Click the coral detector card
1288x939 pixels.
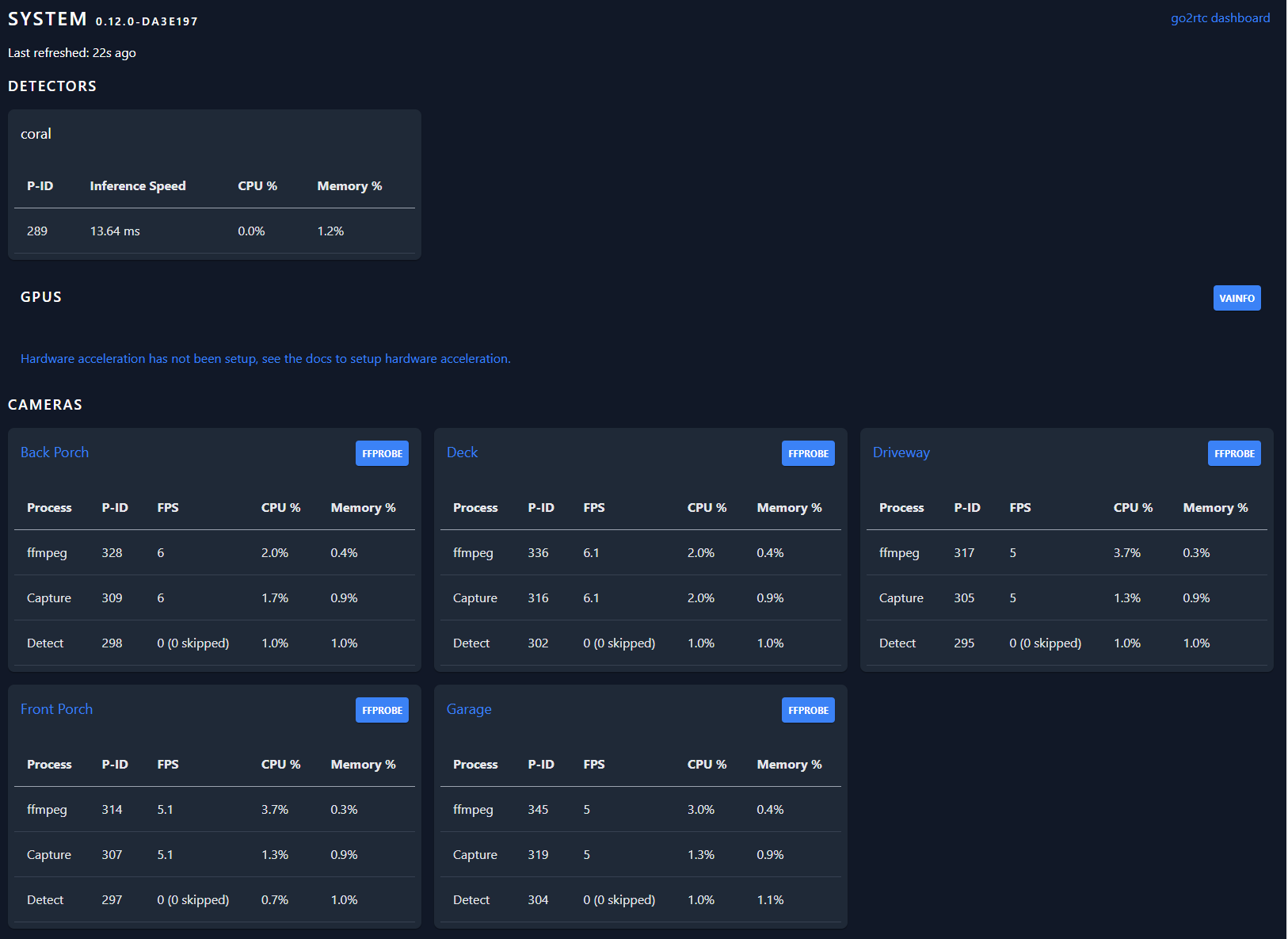[214, 184]
